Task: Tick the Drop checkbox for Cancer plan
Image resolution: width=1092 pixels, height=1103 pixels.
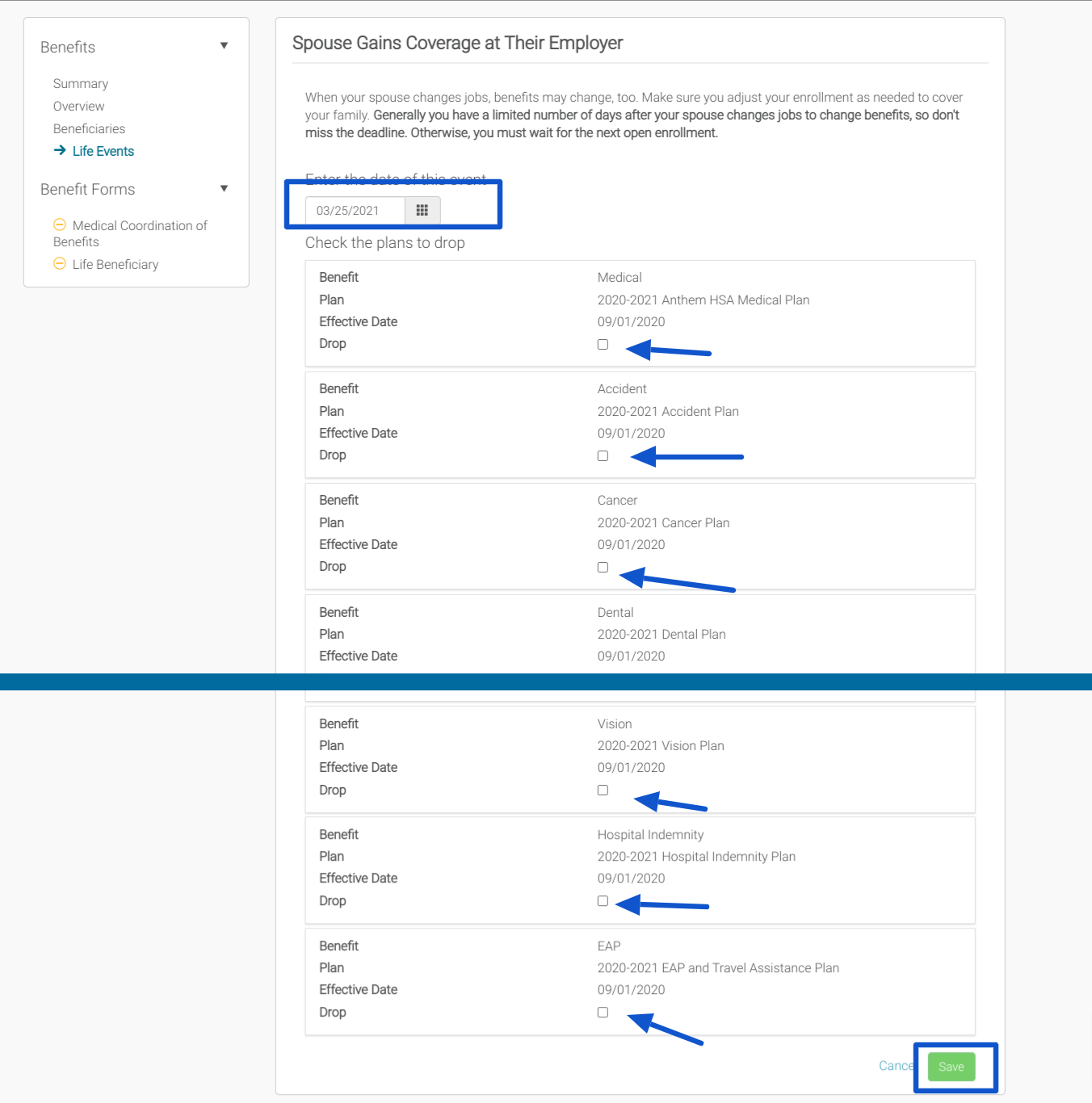Action: (603, 567)
